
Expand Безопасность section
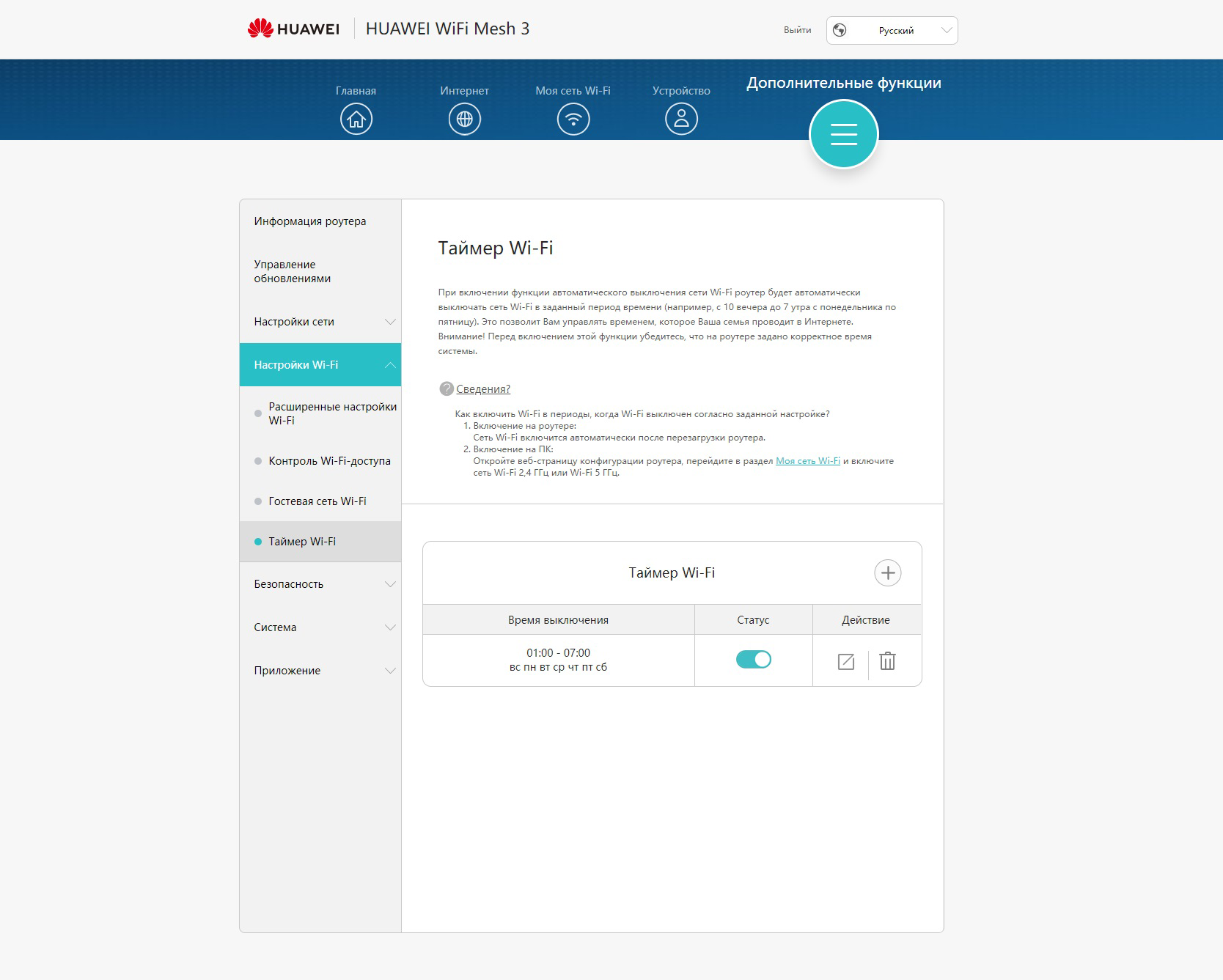point(320,584)
